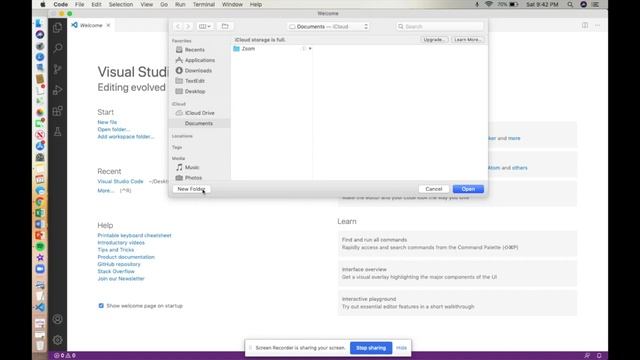Go back in file dialog

(178, 27)
